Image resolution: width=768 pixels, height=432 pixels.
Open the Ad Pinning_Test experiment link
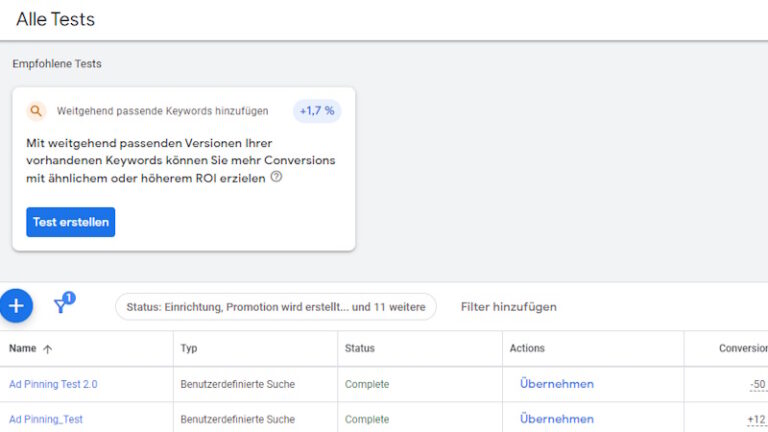click(x=46, y=419)
